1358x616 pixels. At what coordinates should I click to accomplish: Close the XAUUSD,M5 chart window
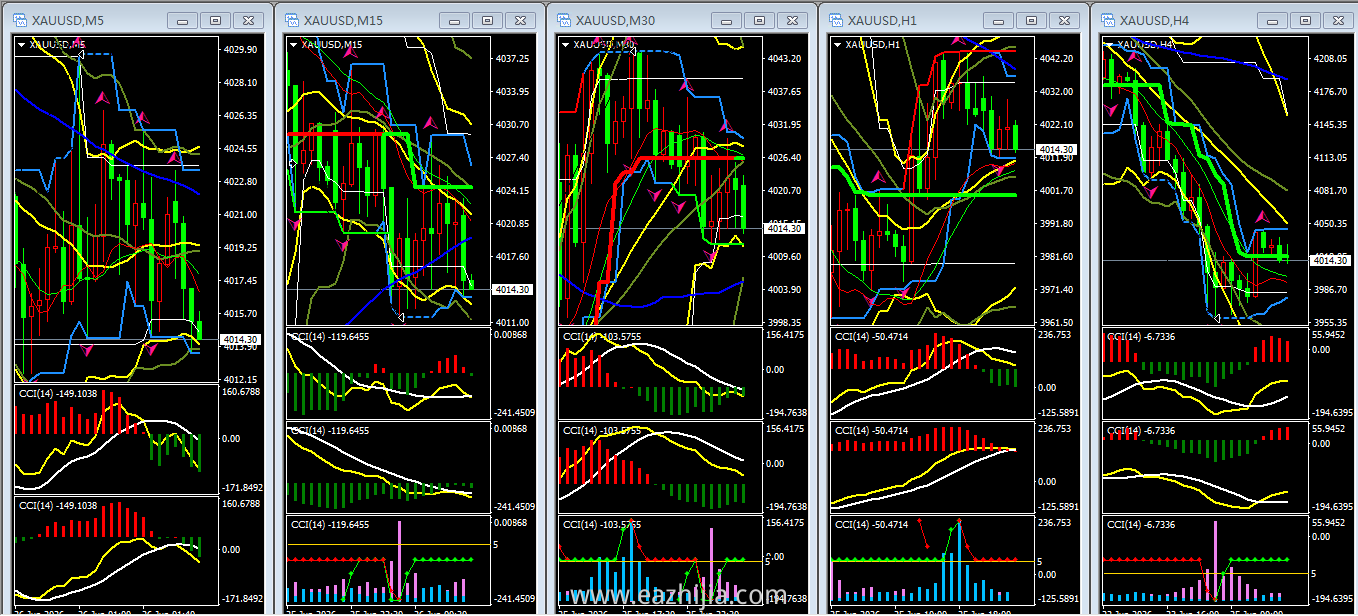click(x=247, y=20)
